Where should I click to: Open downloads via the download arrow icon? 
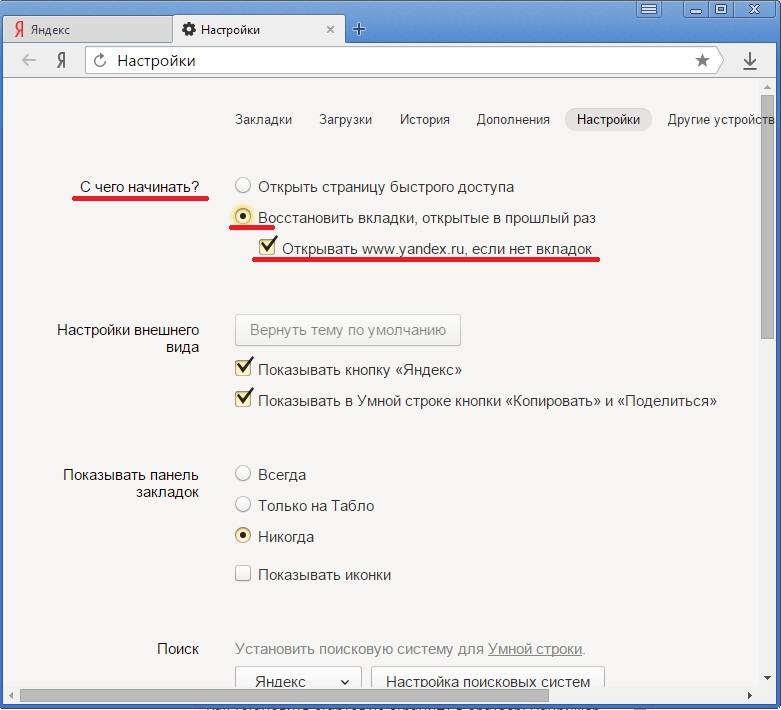tap(750, 61)
